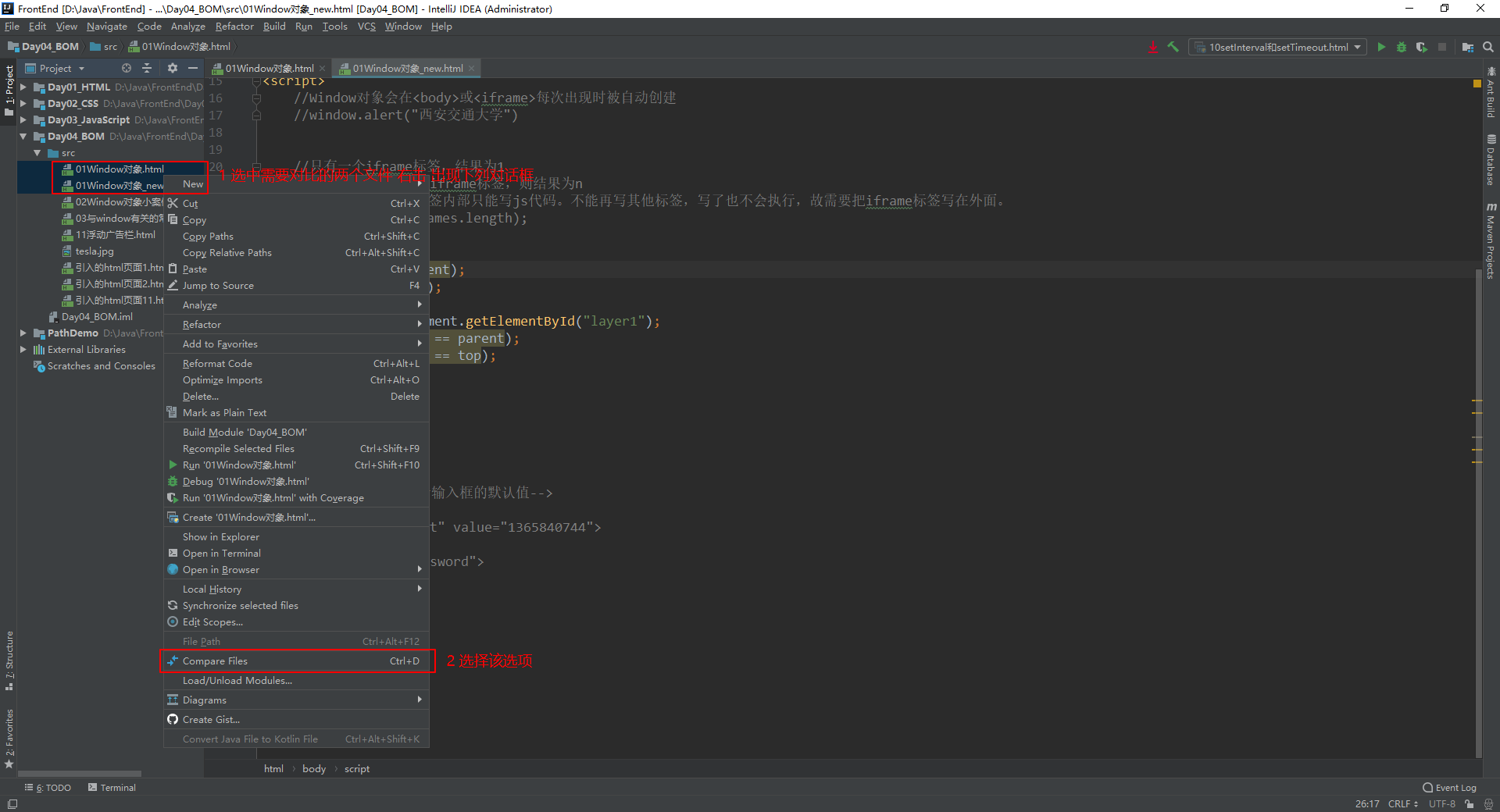Toggle the 1: Project side tab

tap(9, 91)
